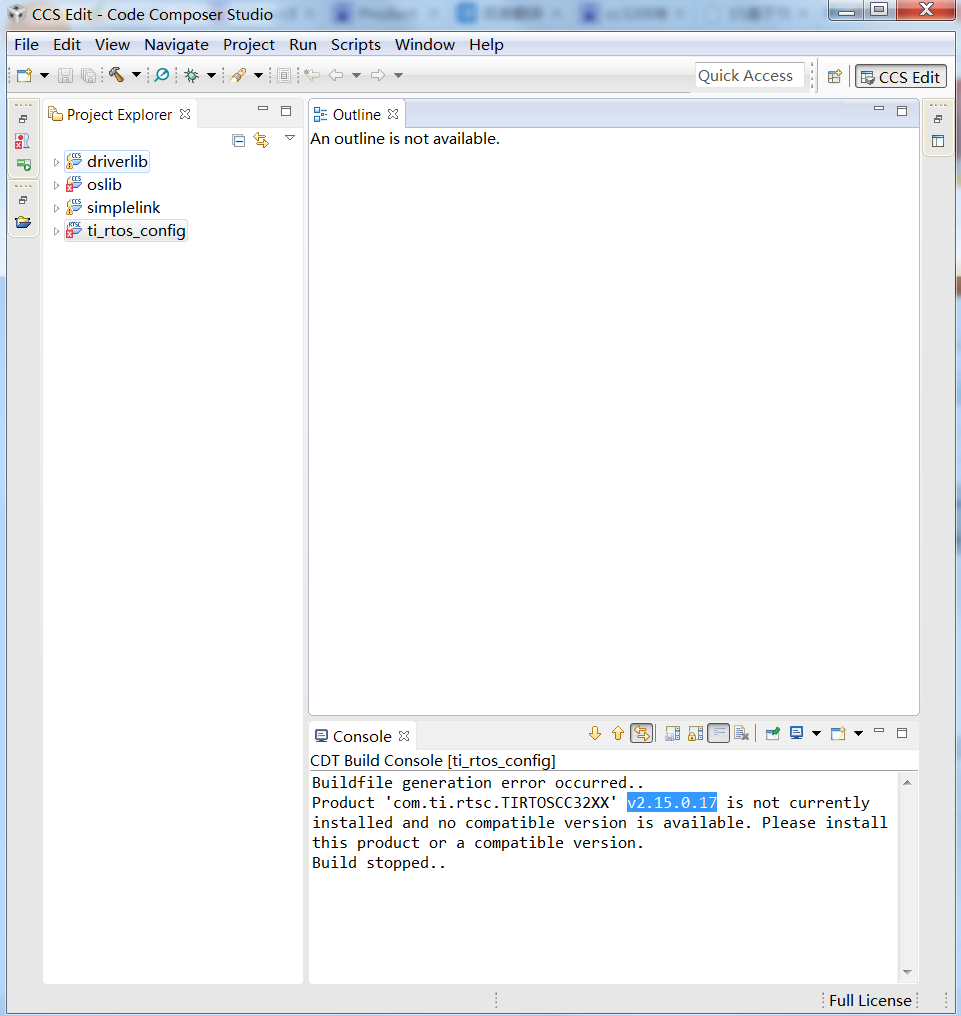Clear the Console output
The height and width of the screenshot is (1016, 961).
click(742, 733)
